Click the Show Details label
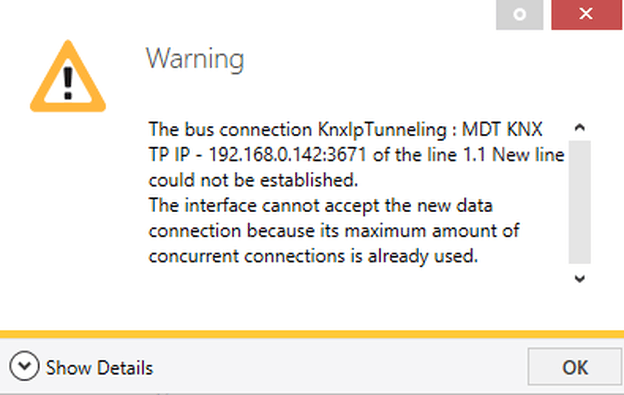 click(99, 368)
